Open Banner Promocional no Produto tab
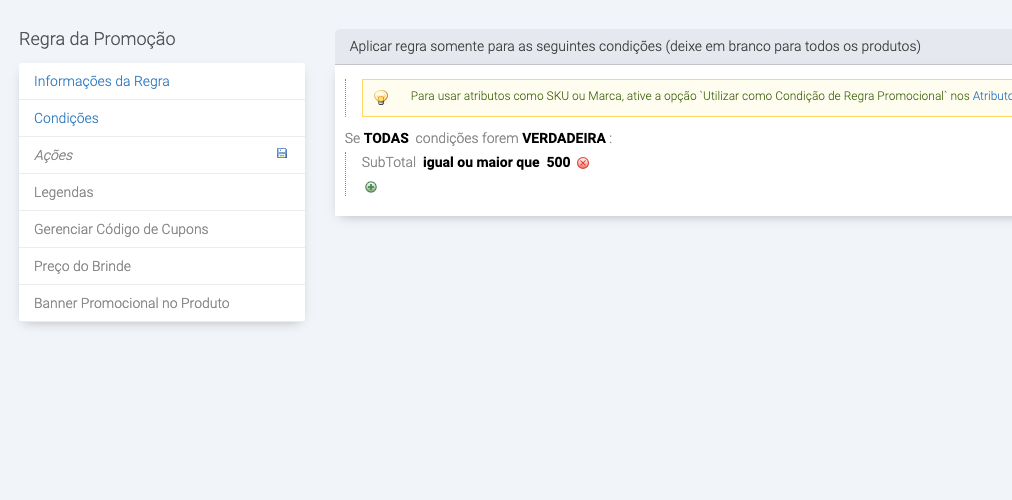Screen dimensions: 1012x500 click(132, 303)
